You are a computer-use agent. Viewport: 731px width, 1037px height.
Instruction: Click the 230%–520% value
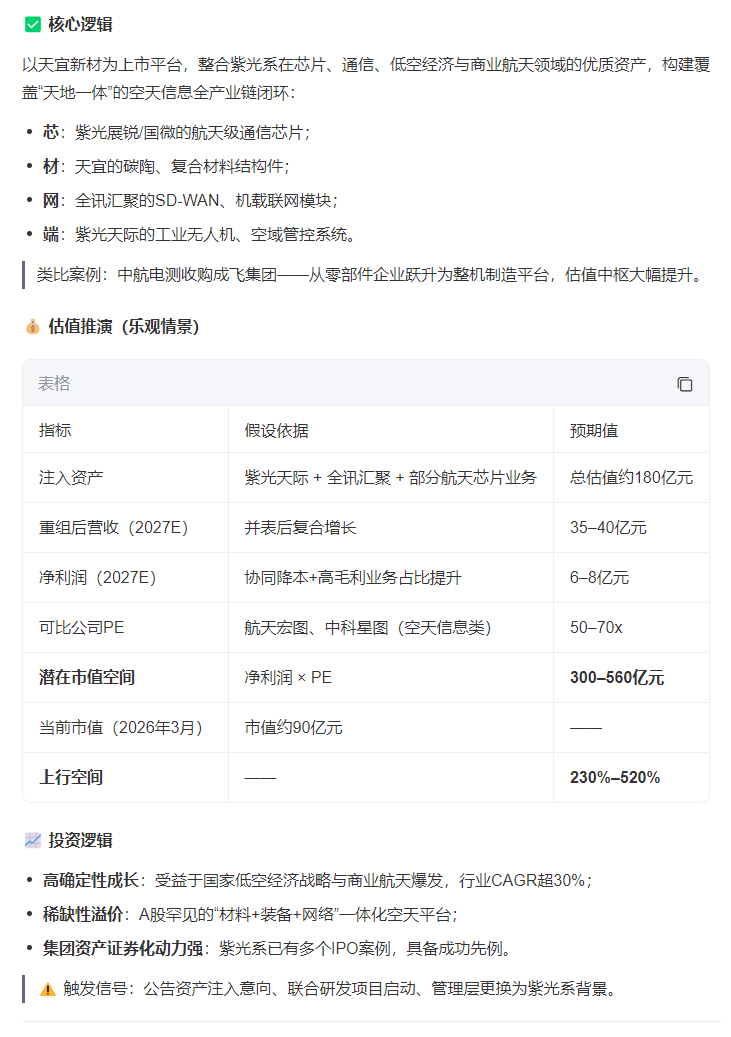pyautogui.click(x=615, y=777)
